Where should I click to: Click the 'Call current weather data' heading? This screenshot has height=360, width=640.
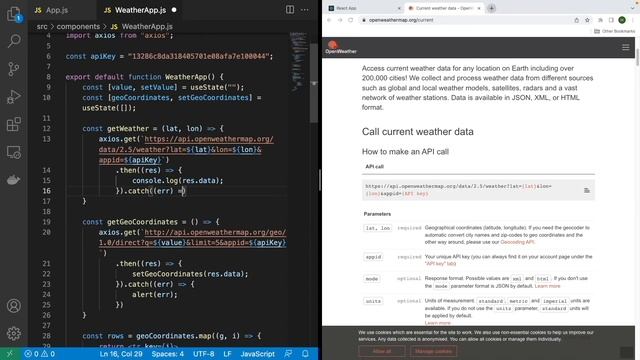pyautogui.click(x=418, y=131)
